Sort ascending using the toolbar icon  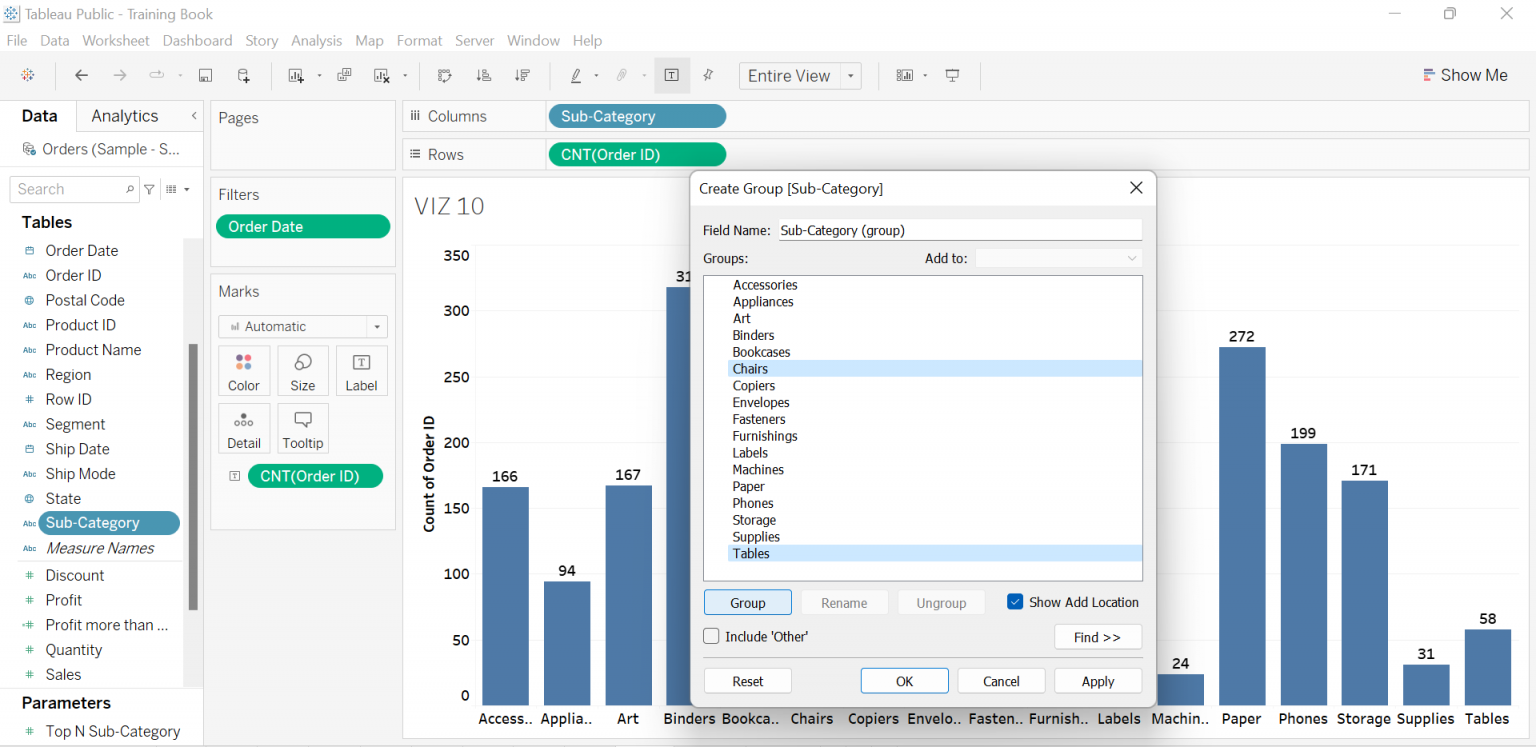pos(484,75)
